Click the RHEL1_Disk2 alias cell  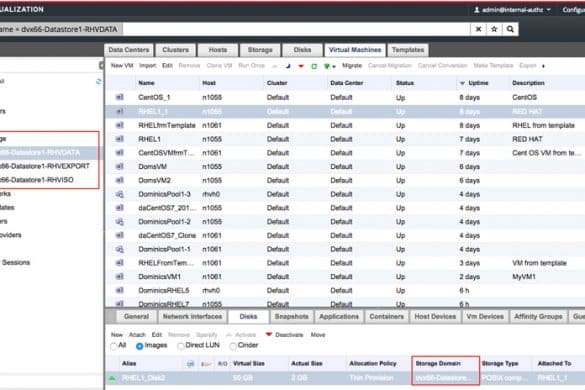(x=143, y=378)
